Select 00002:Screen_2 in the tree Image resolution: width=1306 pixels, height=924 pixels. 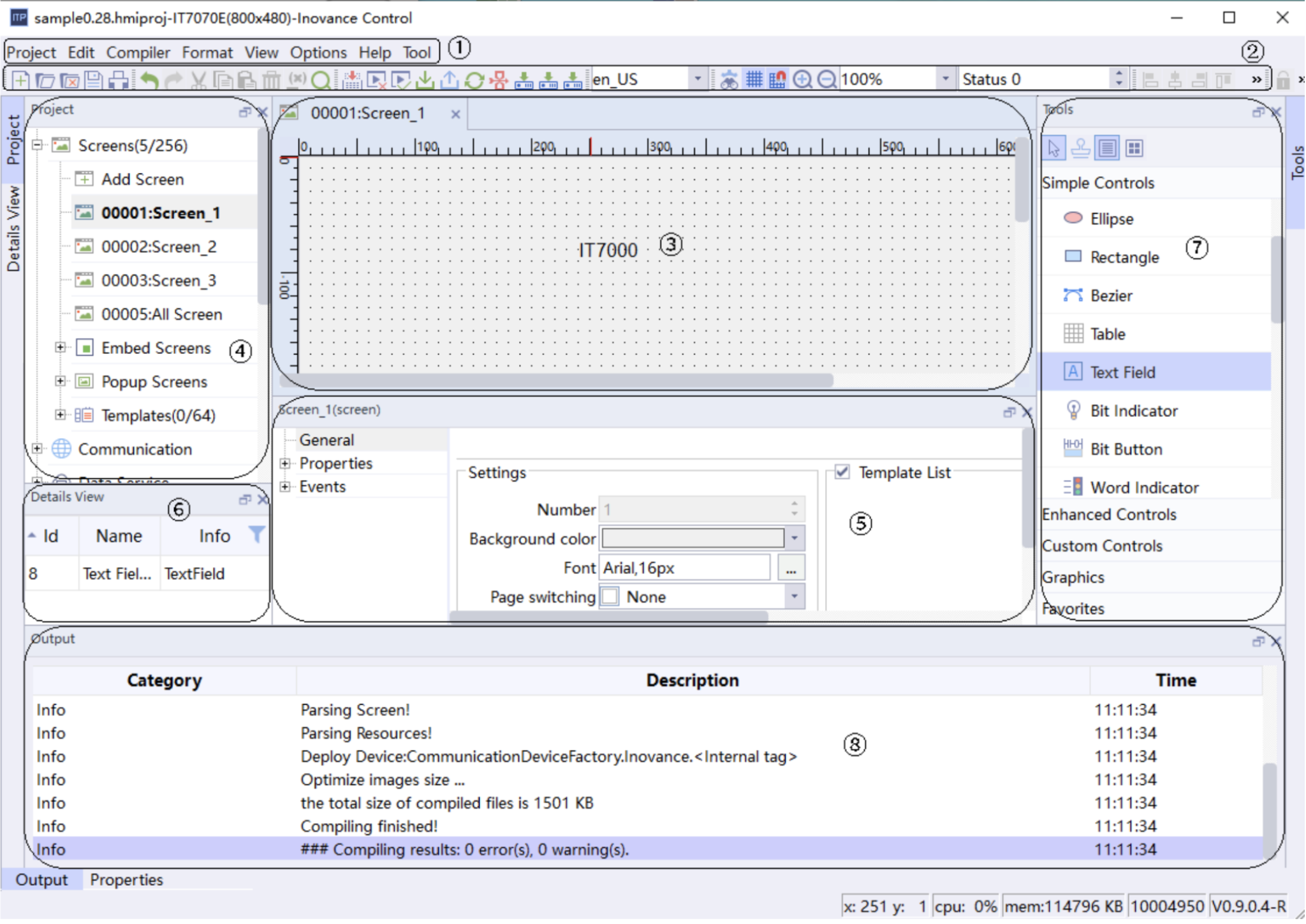[x=159, y=247]
